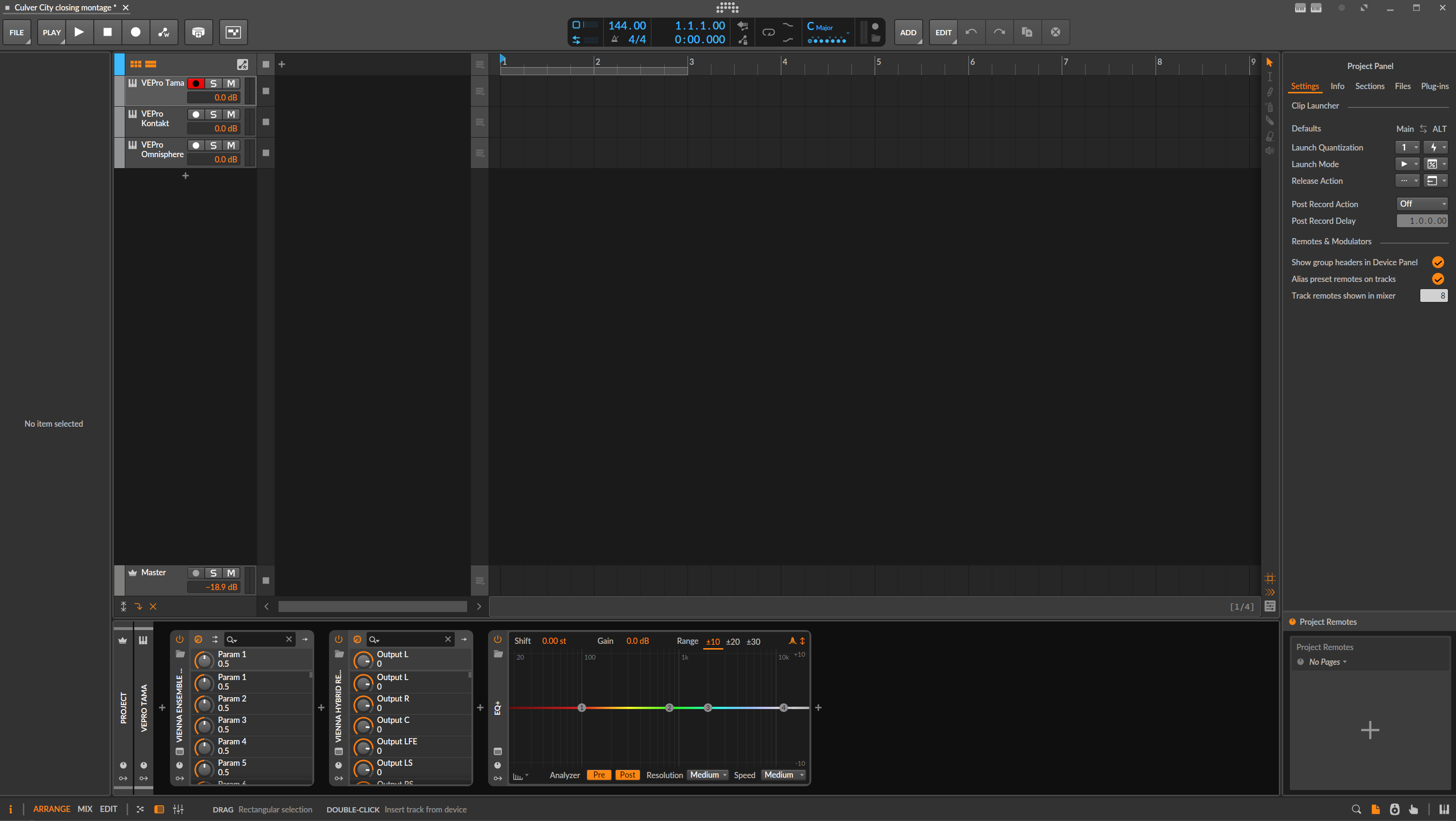Open the Post Record Action dropdown

coord(1422,204)
